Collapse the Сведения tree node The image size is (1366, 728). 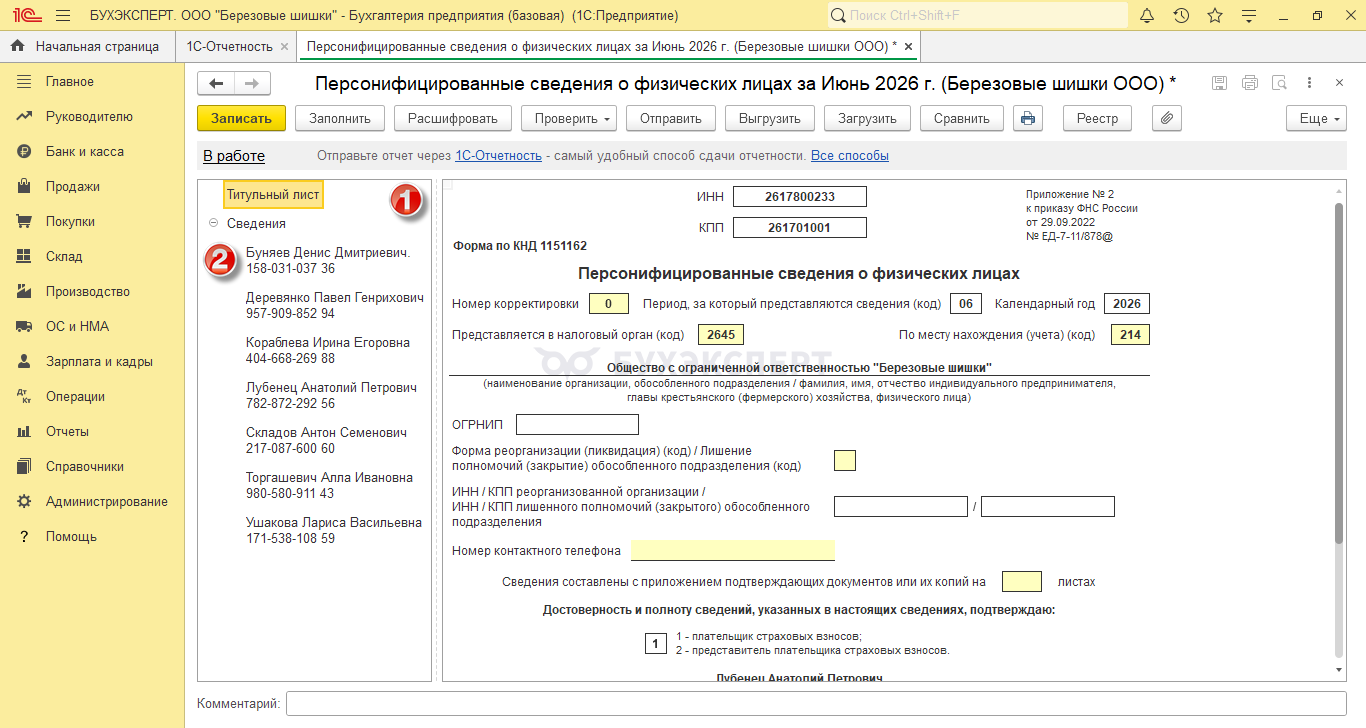(213, 224)
